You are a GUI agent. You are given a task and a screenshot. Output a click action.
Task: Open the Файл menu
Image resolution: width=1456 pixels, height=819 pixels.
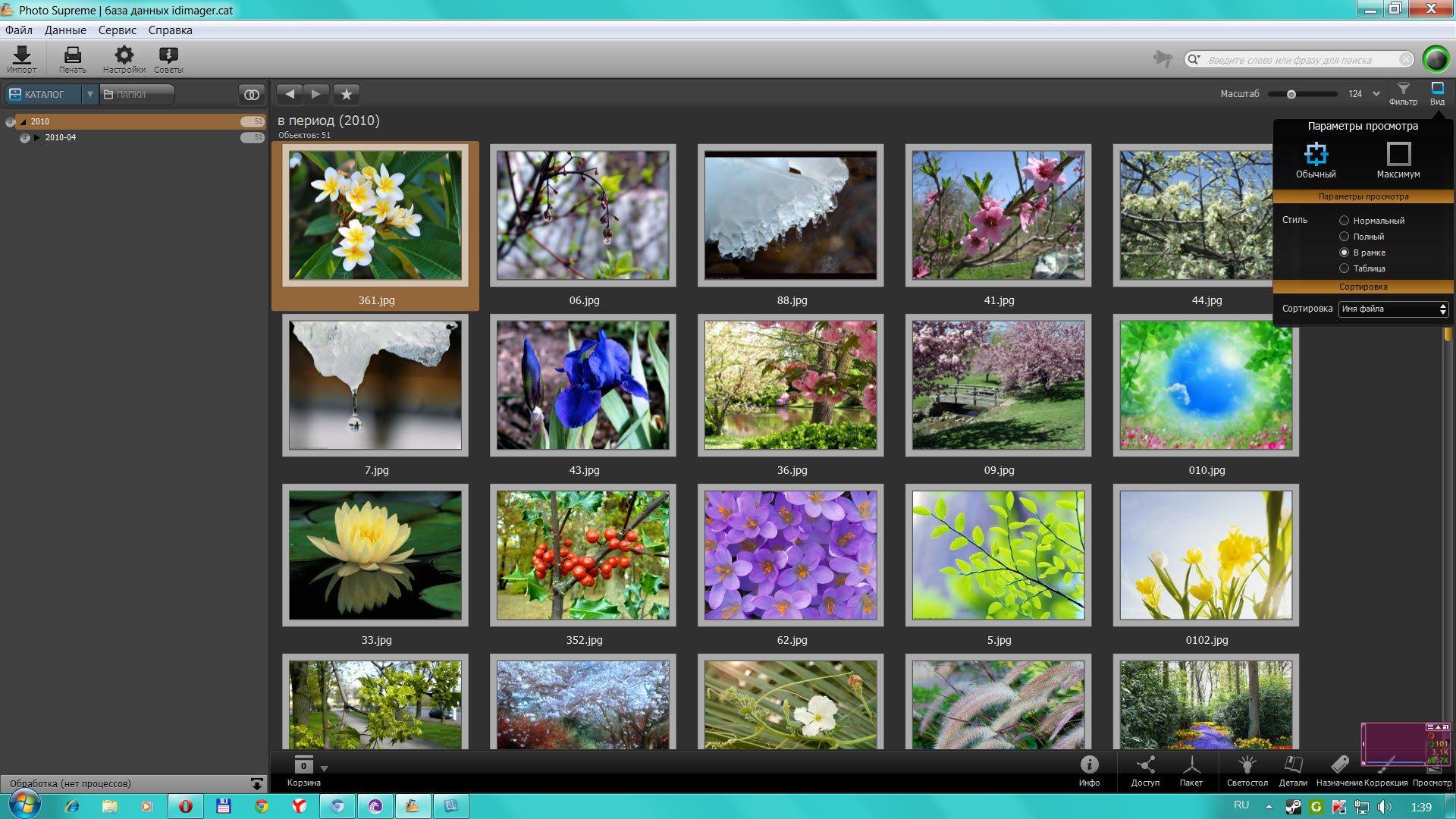point(19,30)
